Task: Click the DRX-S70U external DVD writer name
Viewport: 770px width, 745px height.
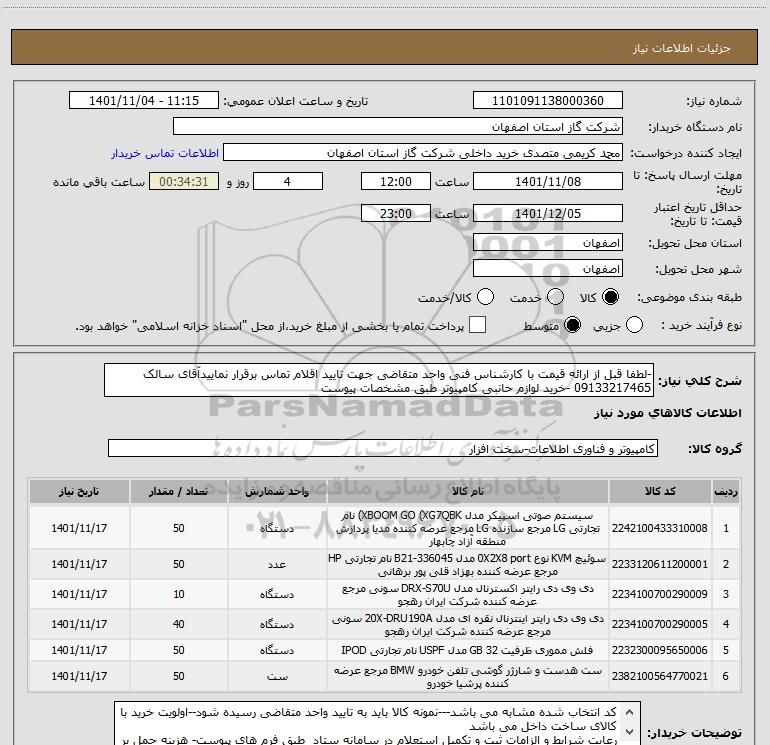Action: click(x=468, y=594)
